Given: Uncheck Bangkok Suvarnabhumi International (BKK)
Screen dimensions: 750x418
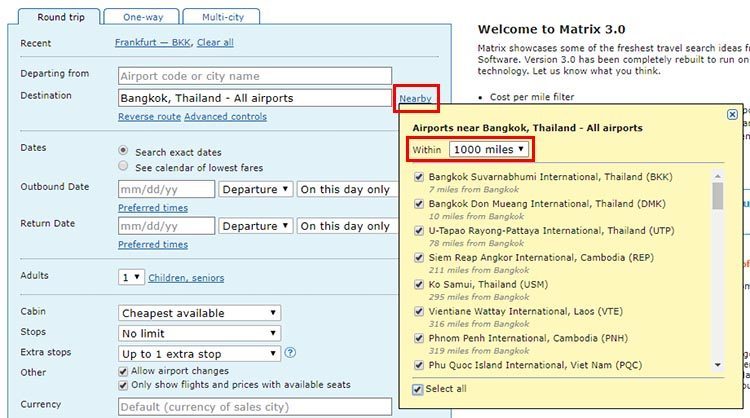Looking at the screenshot, I should [x=419, y=177].
